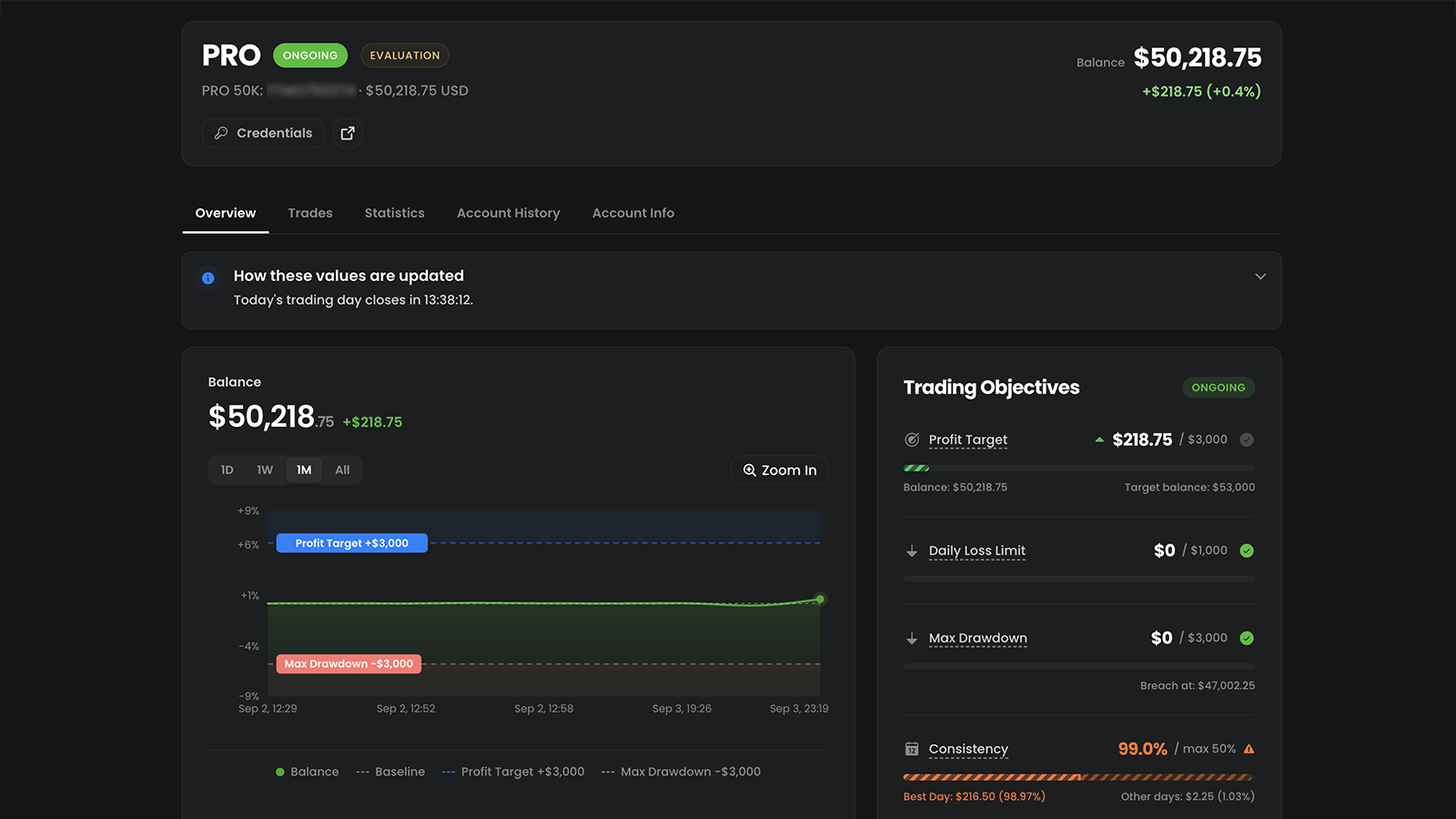
Task: Click the Profit Target objective label
Action: [968, 440]
